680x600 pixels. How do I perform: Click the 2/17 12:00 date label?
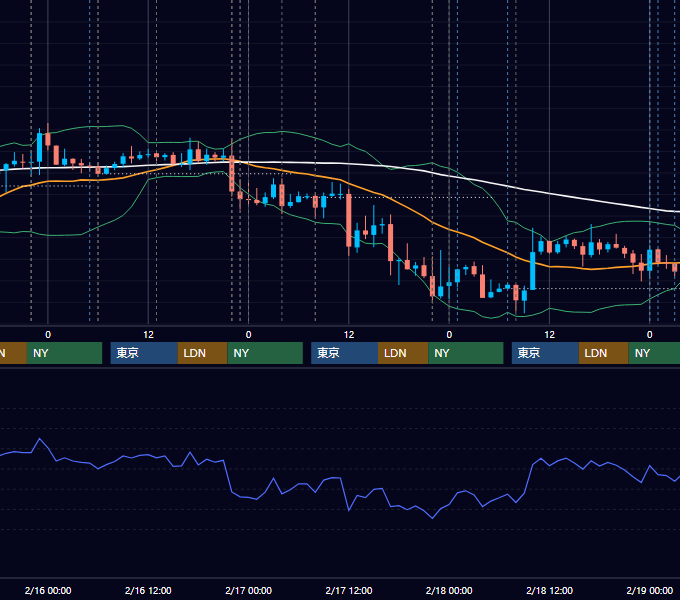click(349, 590)
